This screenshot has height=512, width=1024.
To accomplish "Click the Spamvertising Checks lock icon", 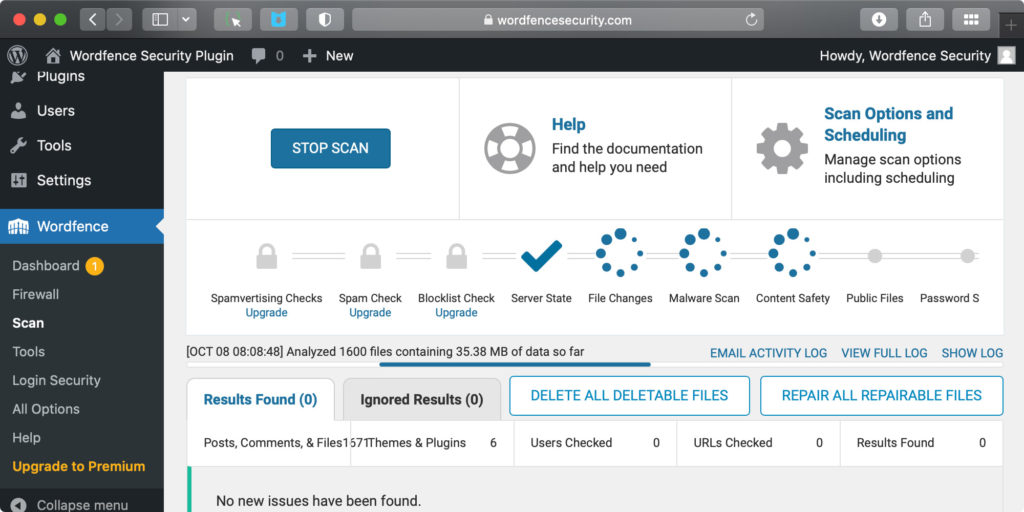I will 266,256.
